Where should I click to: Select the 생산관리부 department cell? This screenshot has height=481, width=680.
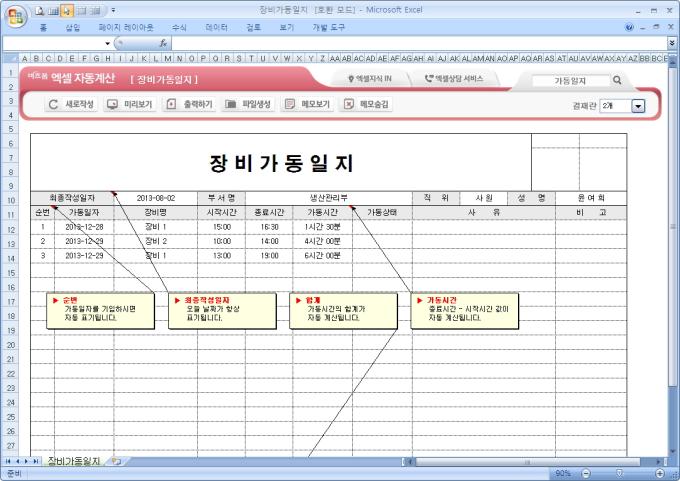click(329, 198)
